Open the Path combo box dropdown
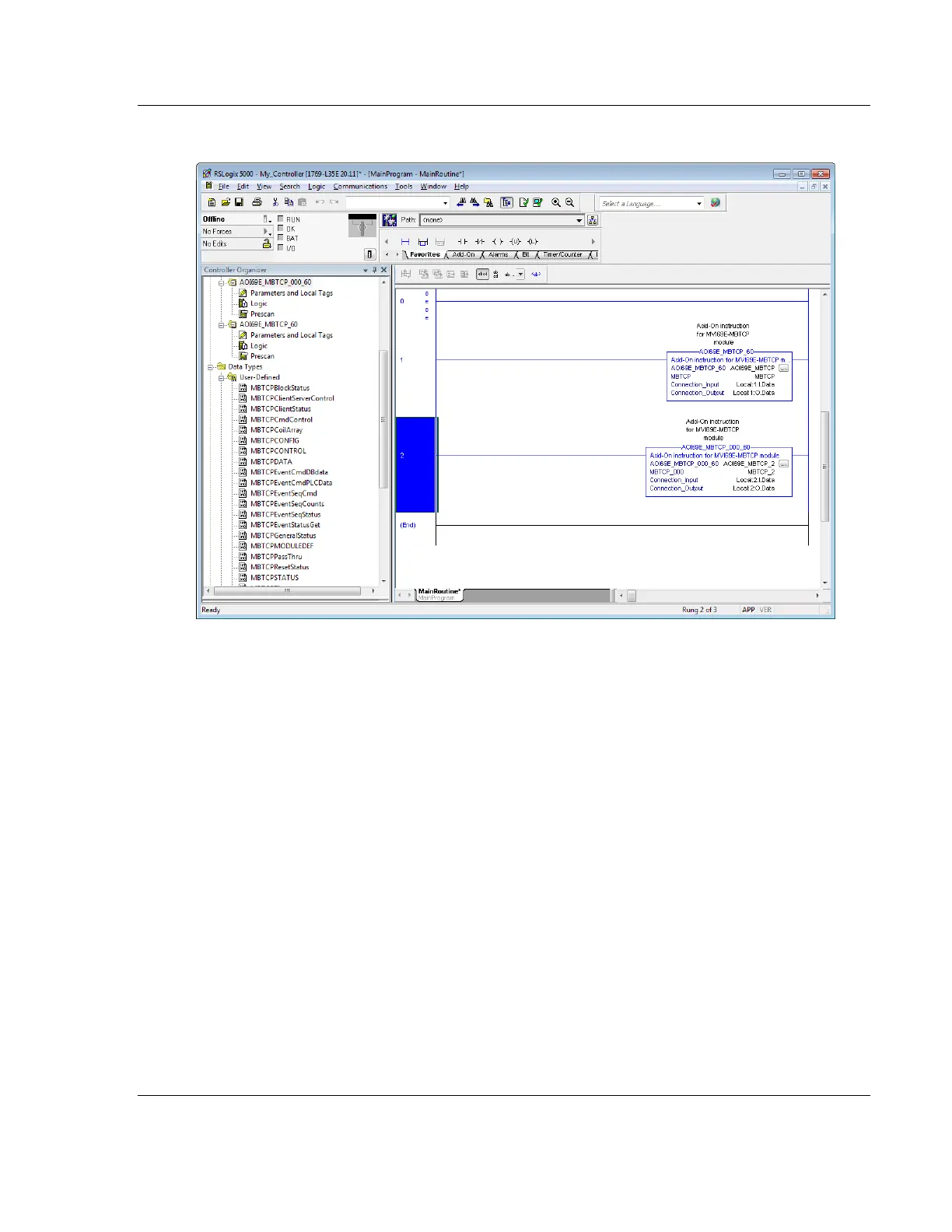The height and width of the screenshot is (1232, 952). 579,220
